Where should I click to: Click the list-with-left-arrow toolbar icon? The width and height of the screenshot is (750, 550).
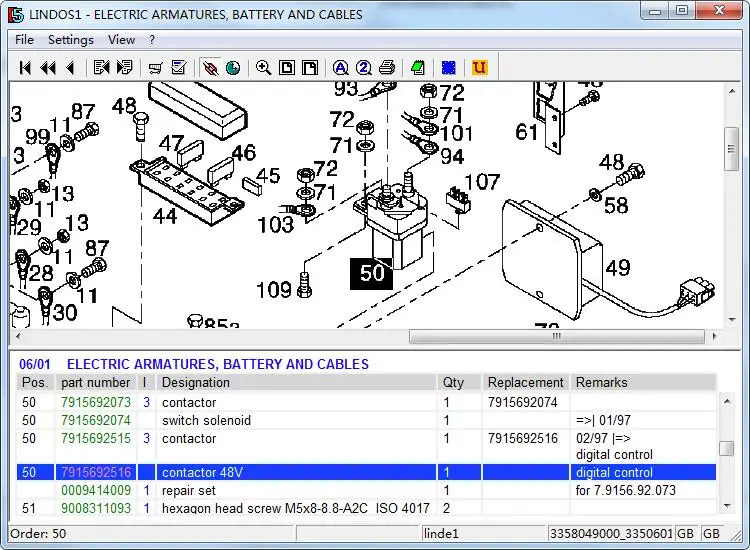coord(101,67)
